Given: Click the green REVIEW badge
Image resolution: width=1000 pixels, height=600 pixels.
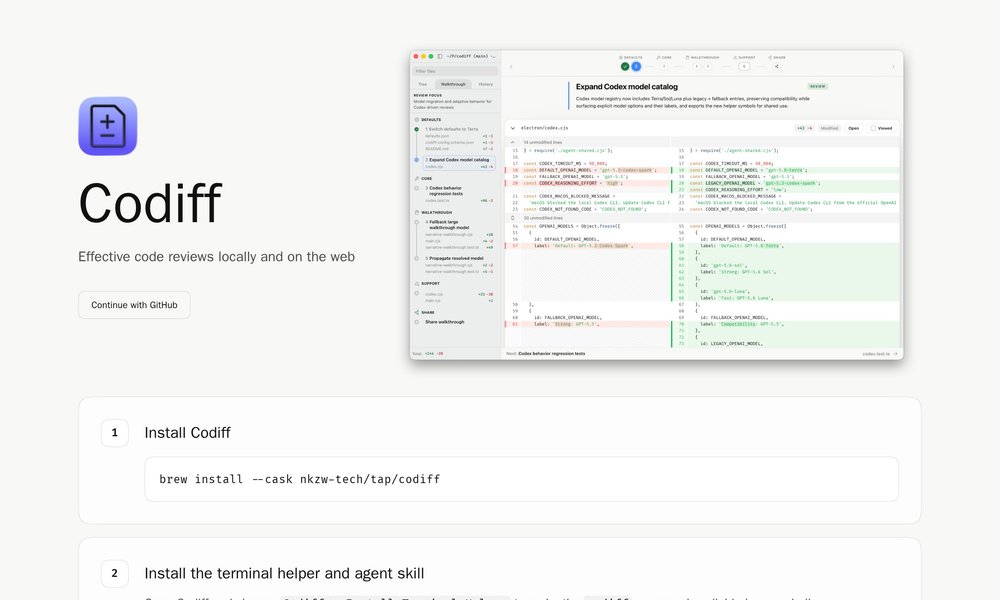Looking at the screenshot, I should pos(818,86).
